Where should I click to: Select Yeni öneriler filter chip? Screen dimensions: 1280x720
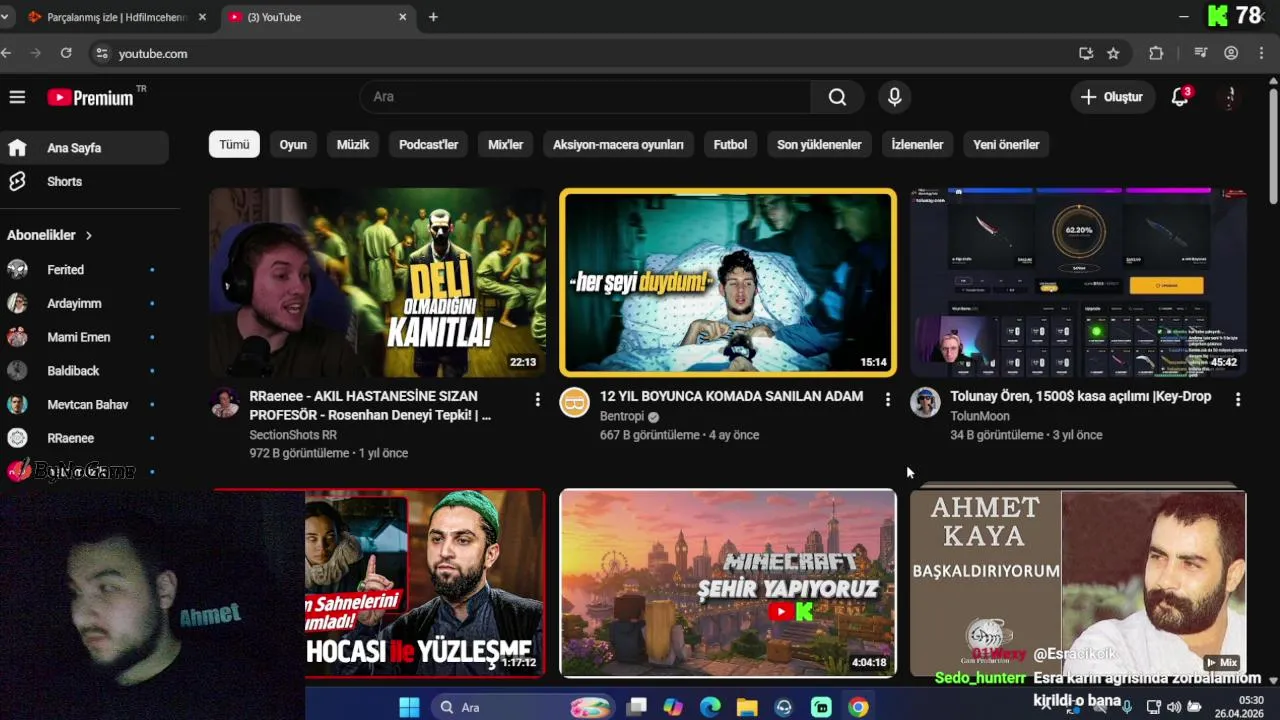click(1006, 145)
